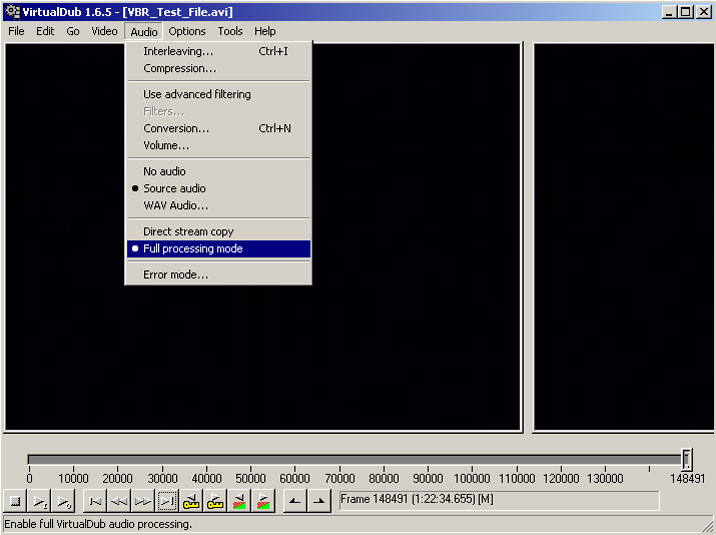Open the Help menu
This screenshot has width=716, height=535.
pos(265,31)
